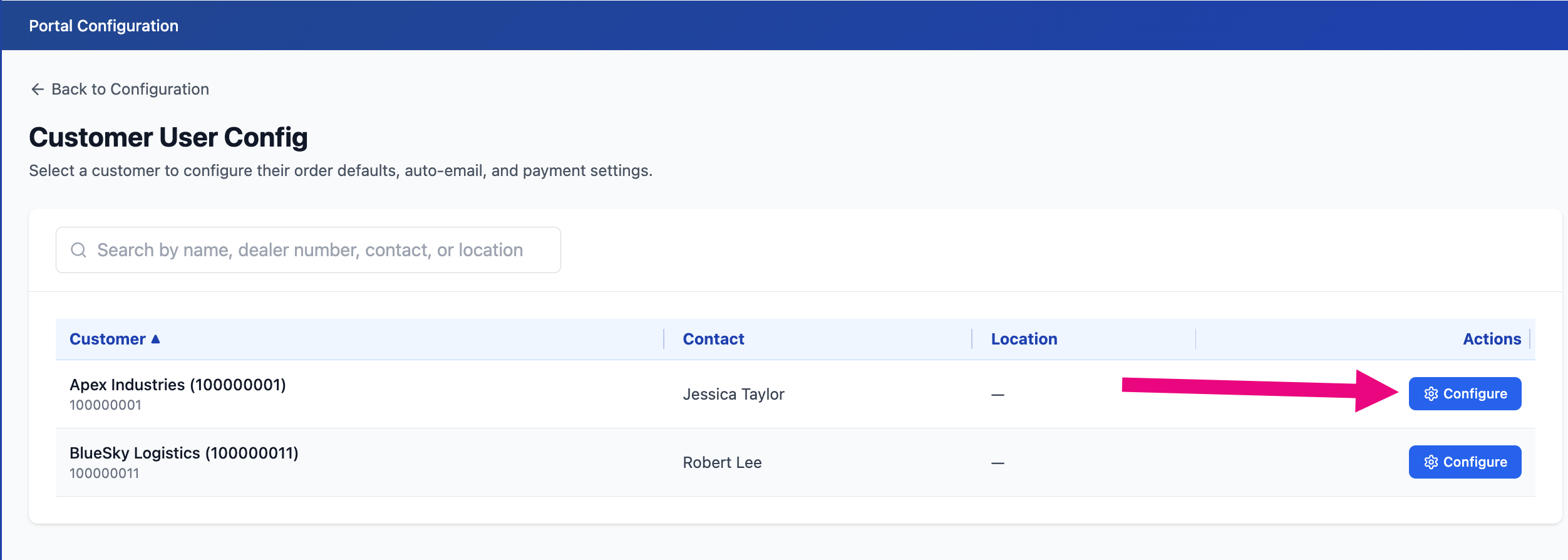
Task: Configure Apex Industries customer
Action: point(1465,394)
